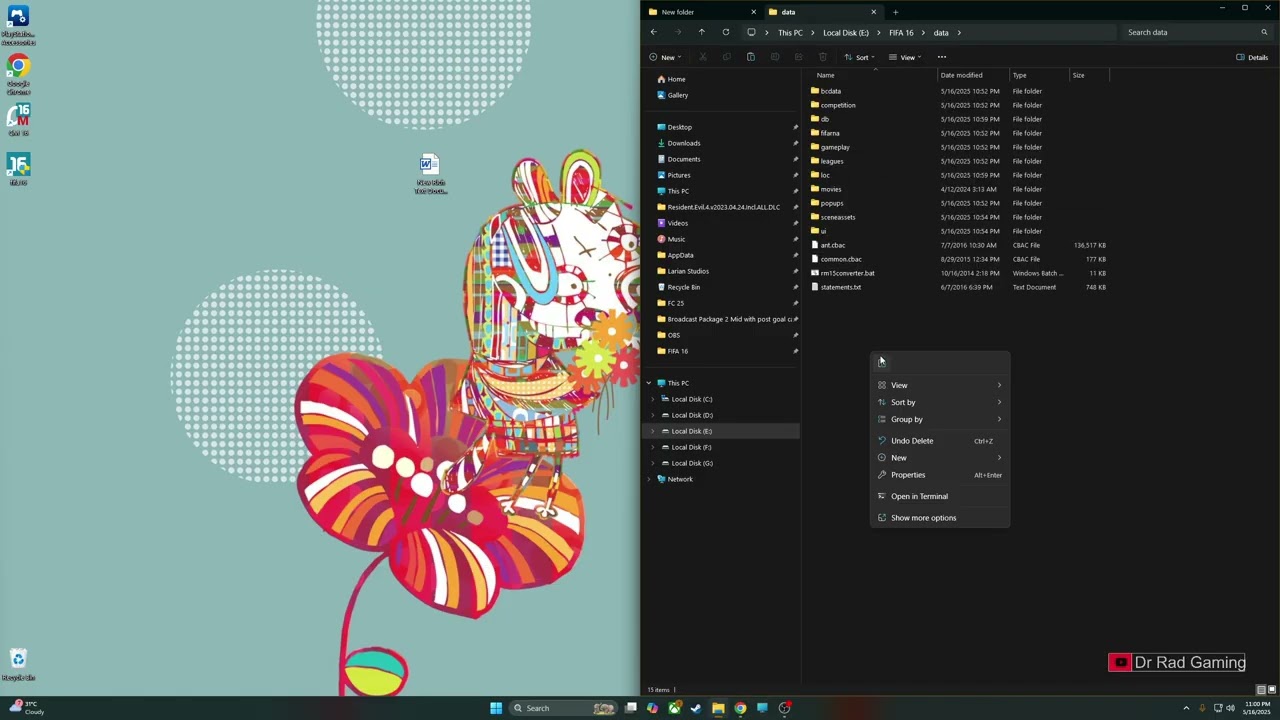
Task: Select the statements.txt file
Action: tap(840, 287)
